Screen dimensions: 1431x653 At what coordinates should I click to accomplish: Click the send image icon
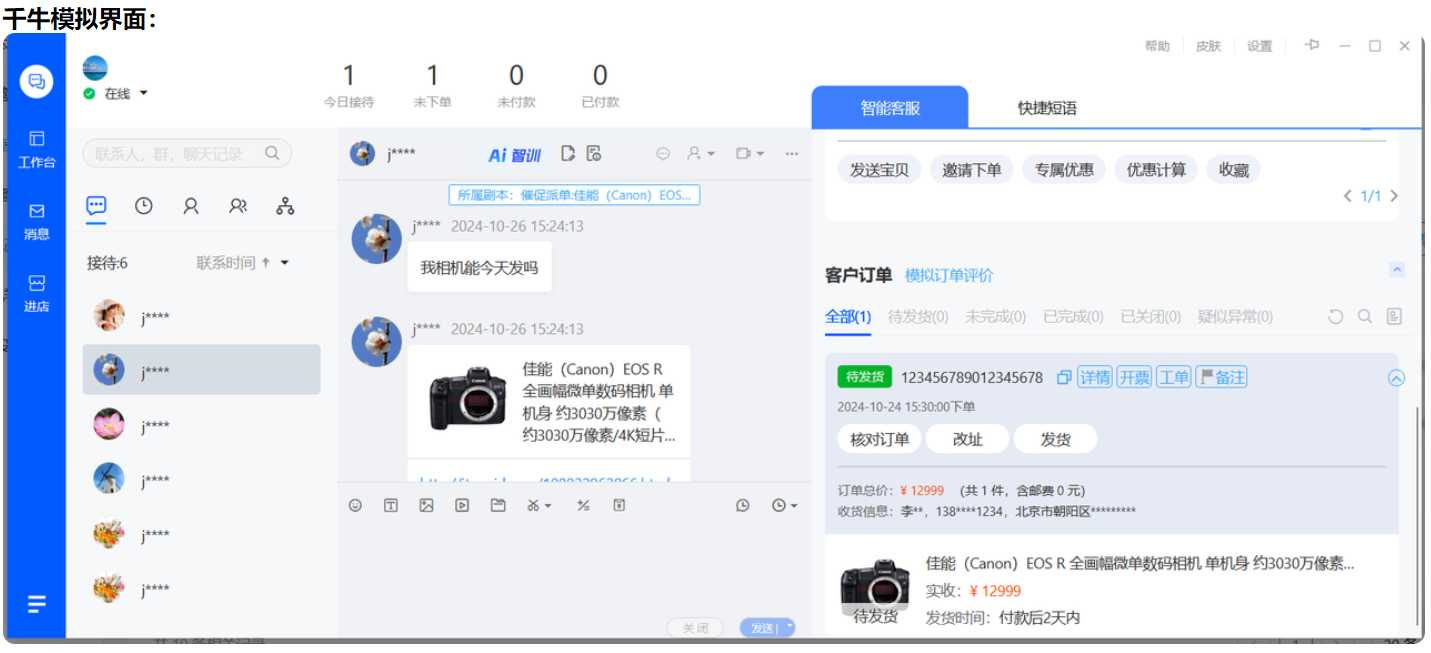tap(426, 505)
